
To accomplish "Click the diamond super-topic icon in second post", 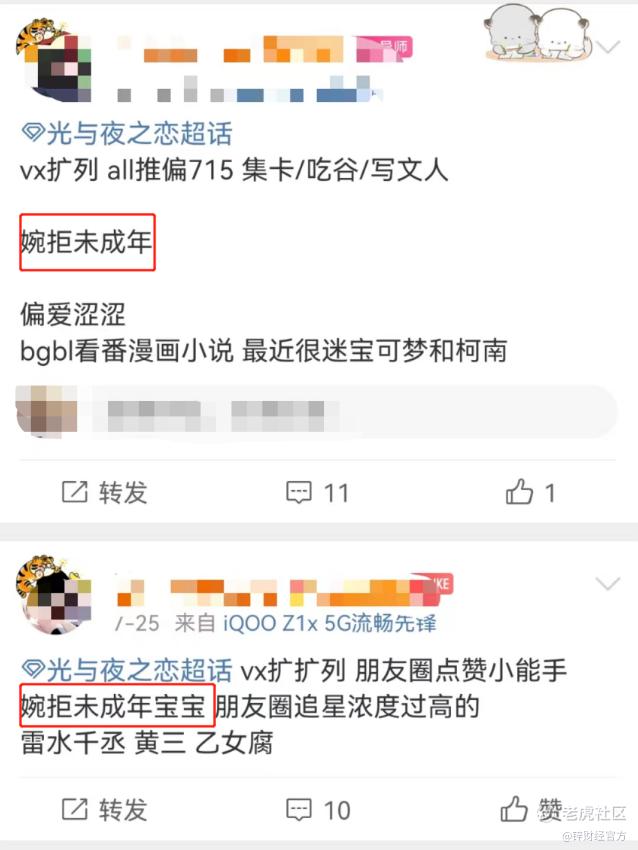I will click(33, 670).
